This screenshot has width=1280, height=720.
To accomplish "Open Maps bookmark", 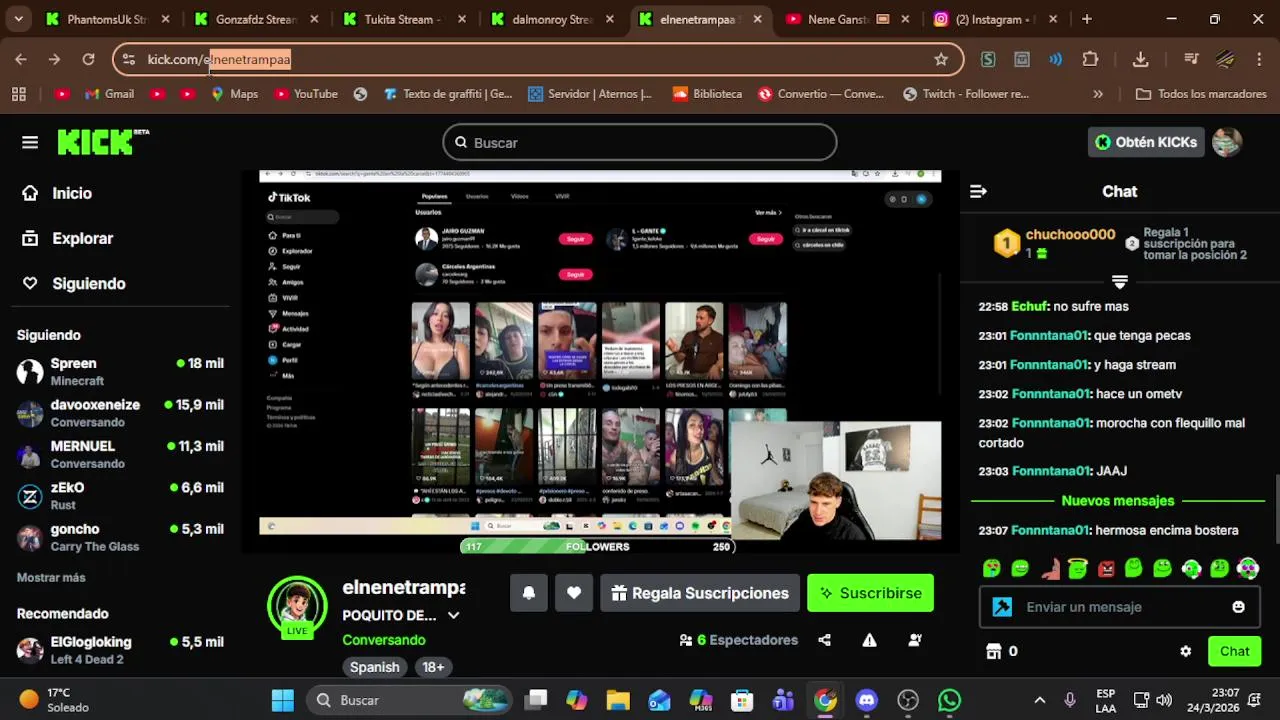I will (234, 94).
